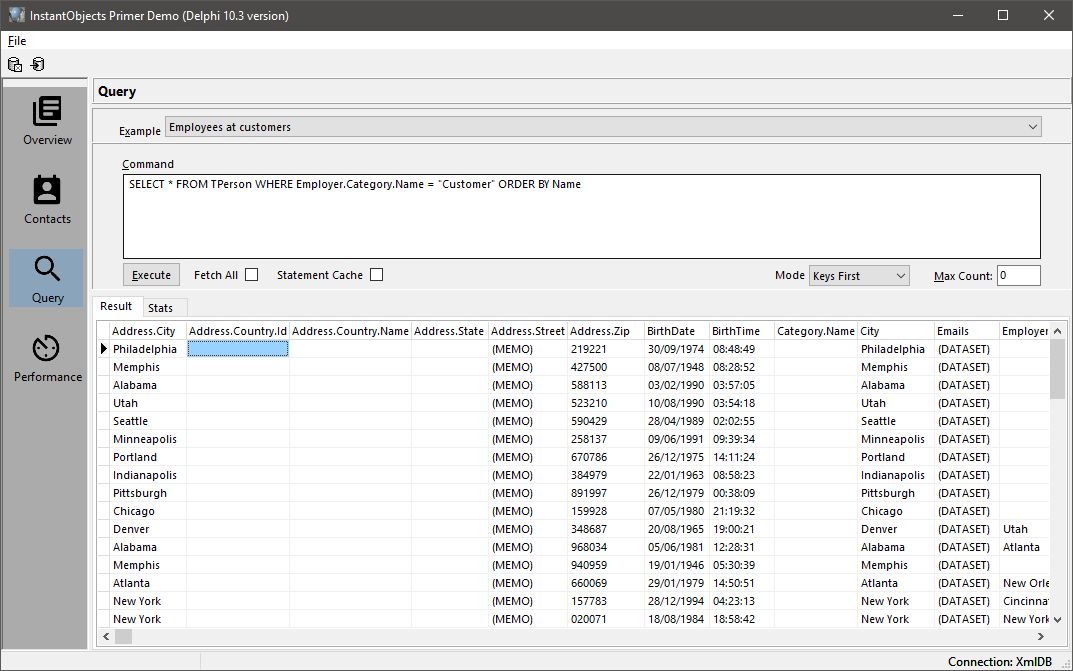Open the File menu
Viewport: 1073px width, 671px height.
[x=16, y=41]
